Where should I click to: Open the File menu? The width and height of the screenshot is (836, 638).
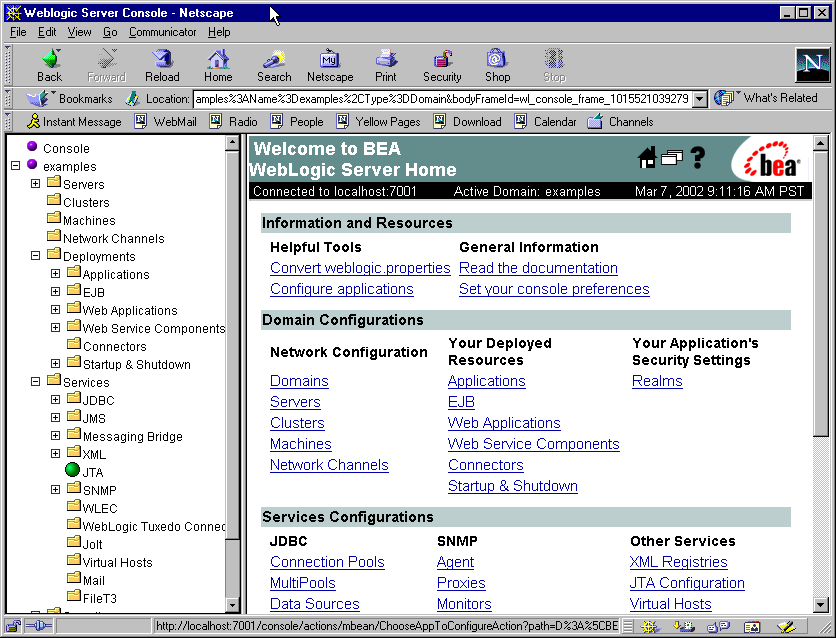coord(18,32)
